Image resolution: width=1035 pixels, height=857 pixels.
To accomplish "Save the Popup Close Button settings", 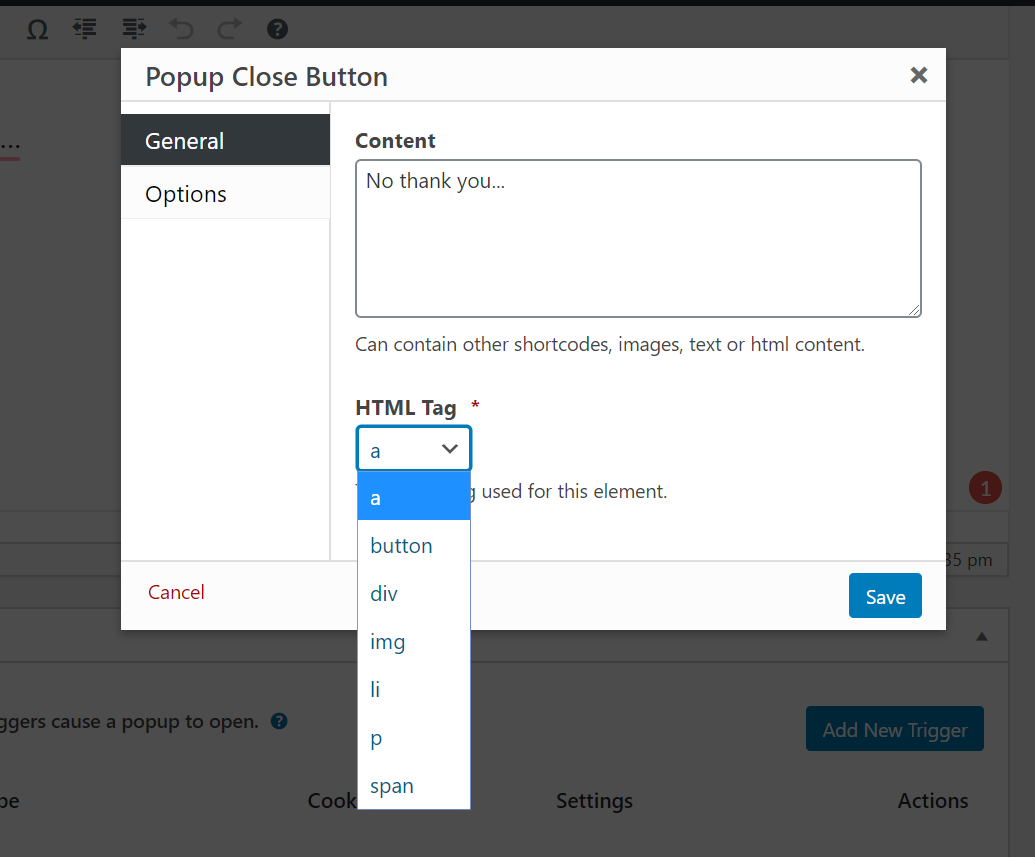I will (x=884, y=595).
